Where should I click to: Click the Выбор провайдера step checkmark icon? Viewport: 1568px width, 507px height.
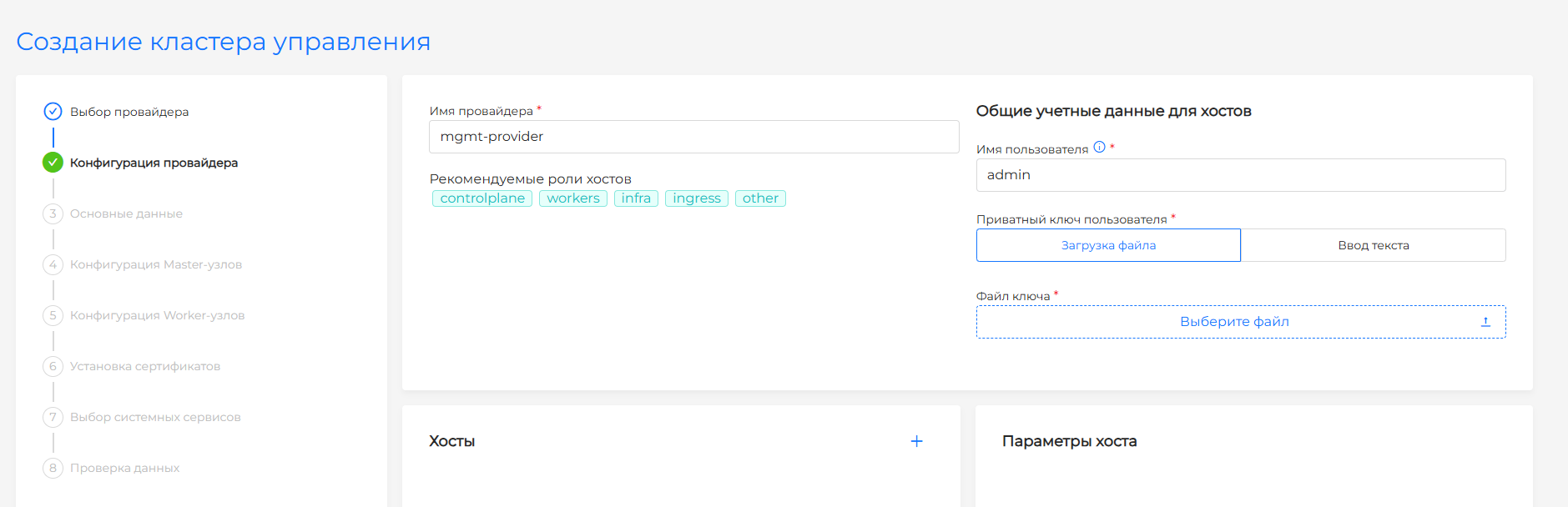tap(53, 112)
